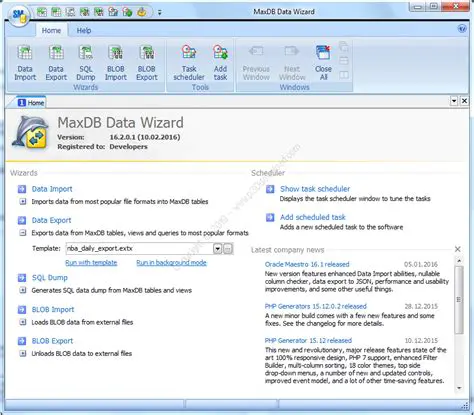
Task: Switch to the Home ribbon tab
Action: [x=51, y=30]
